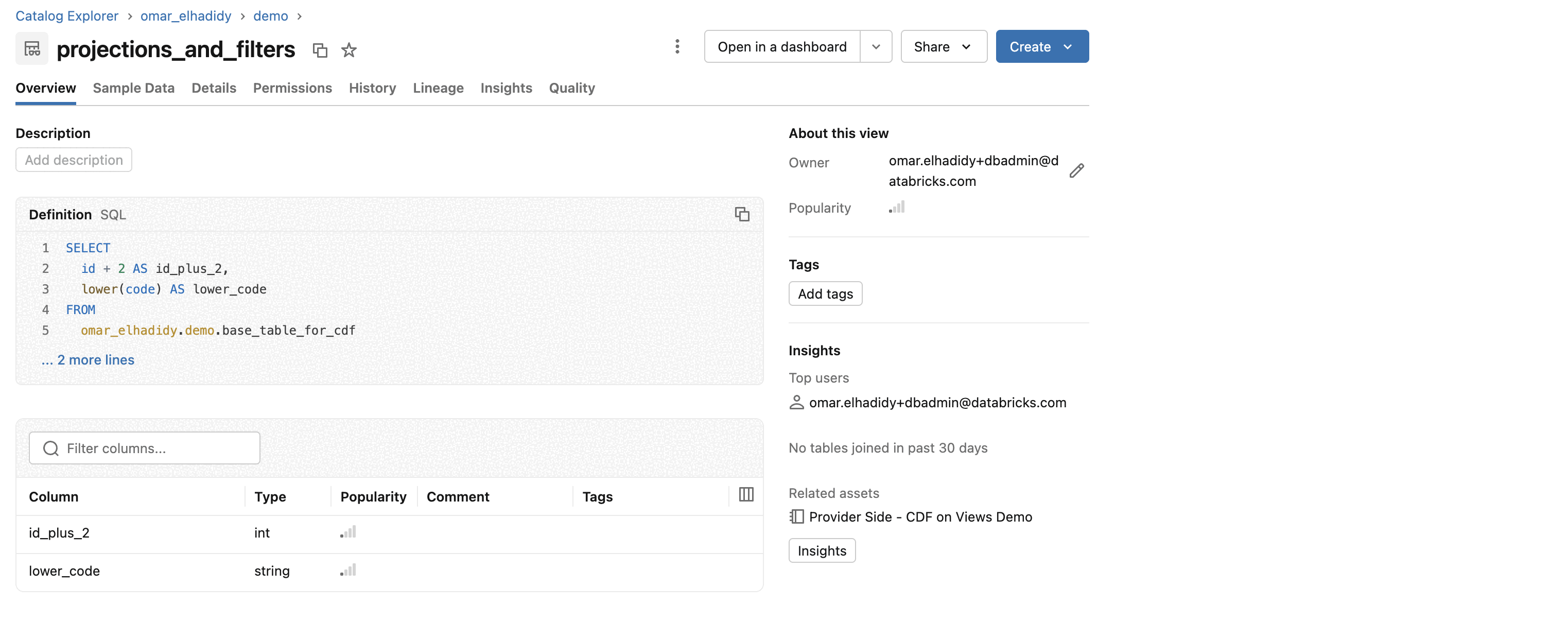Click Open in a dashboard button
Image resolution: width=1568 pixels, height=622 pixels.
[781, 47]
